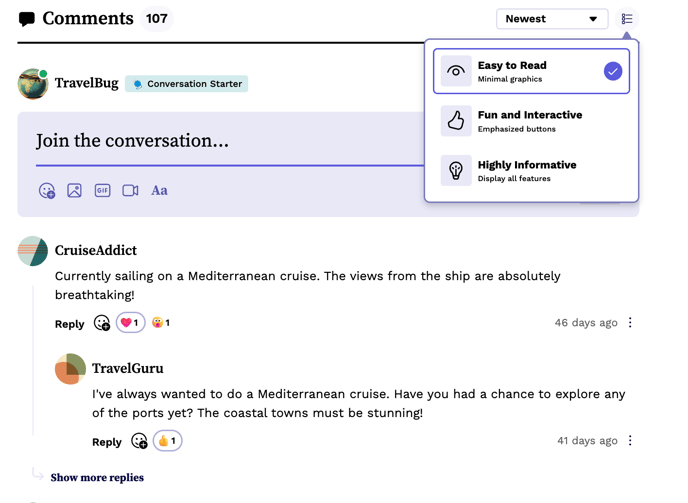Insert an emoji in comment box
The width and height of the screenshot is (688, 503).
[x=47, y=190]
